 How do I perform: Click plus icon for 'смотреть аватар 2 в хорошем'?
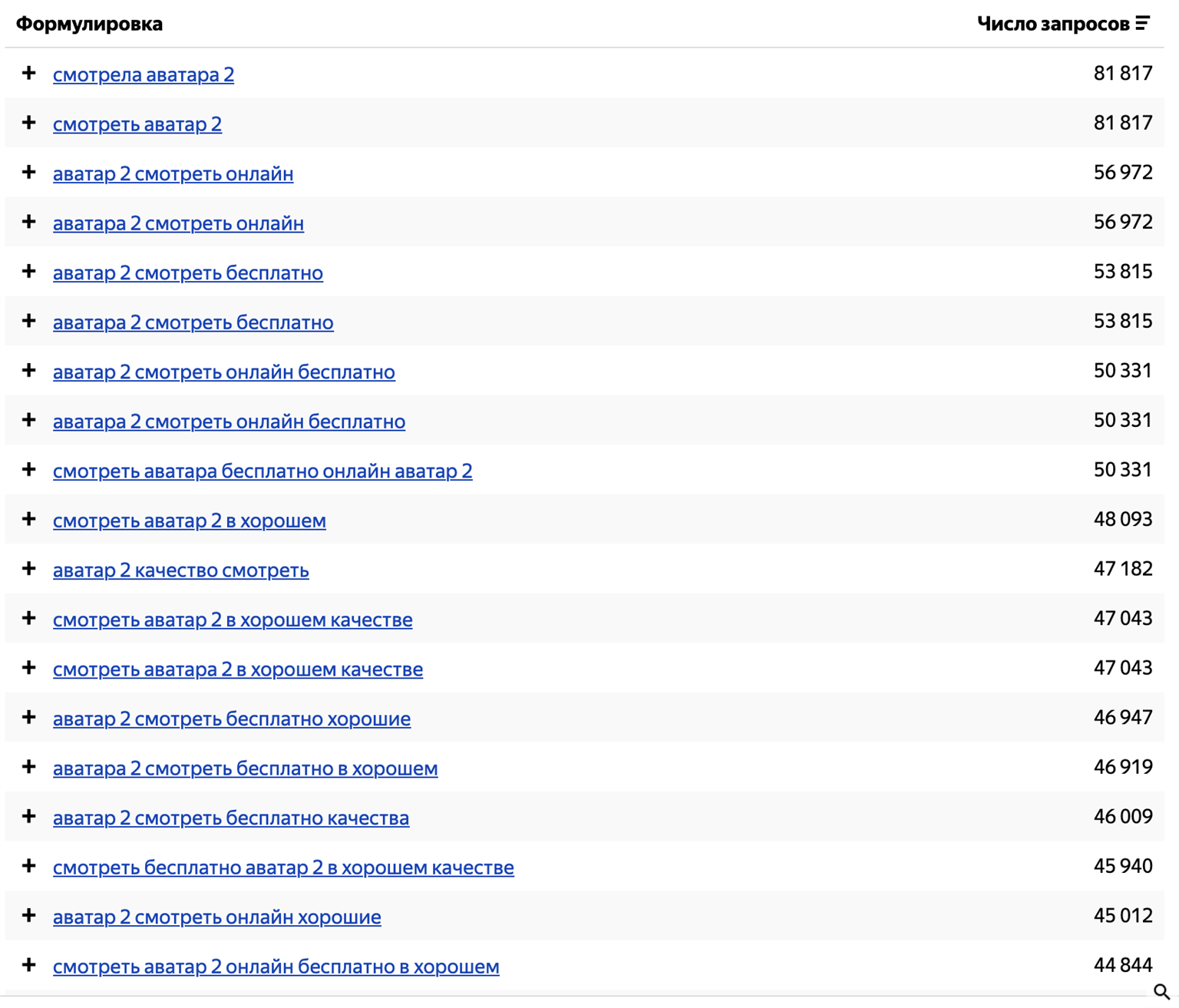pos(28,519)
